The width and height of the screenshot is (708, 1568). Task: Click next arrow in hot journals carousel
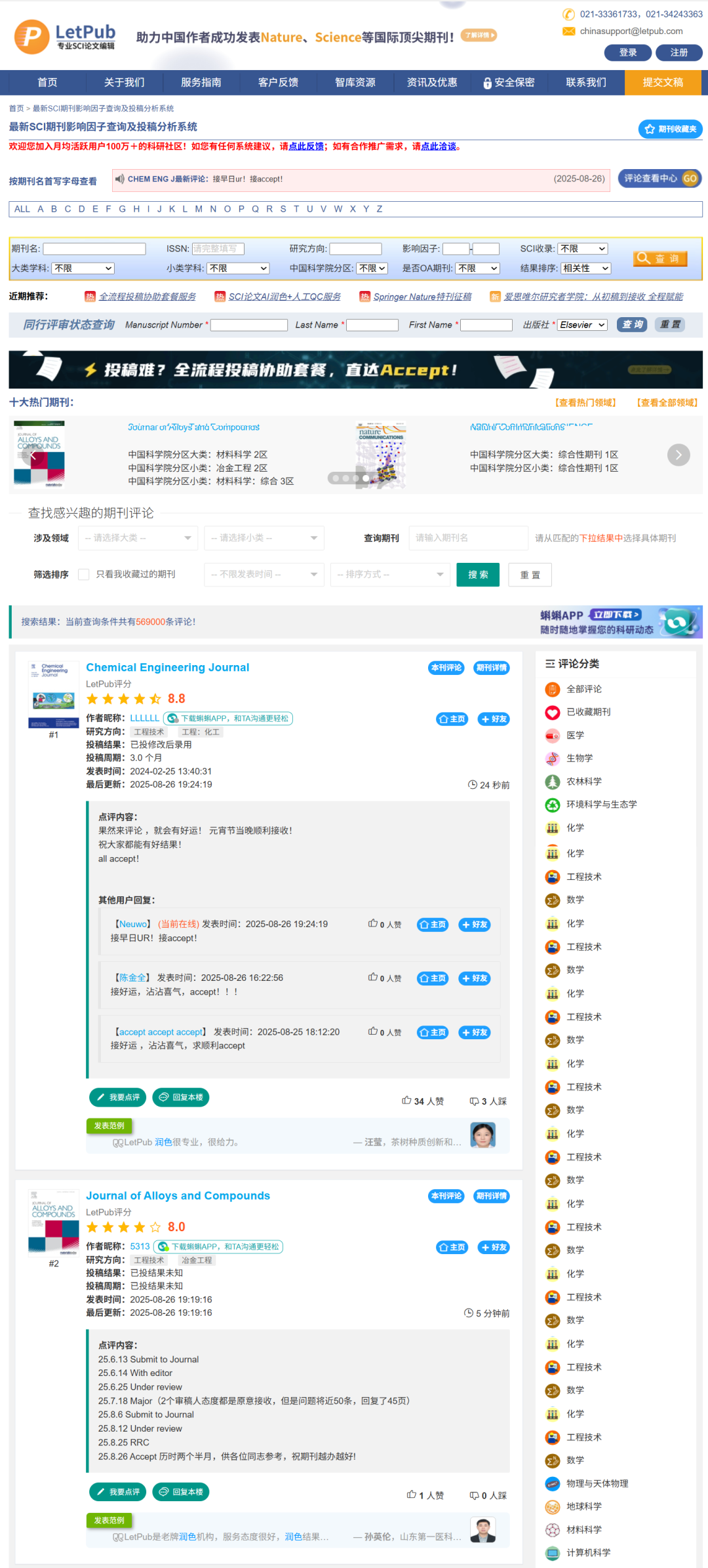[678, 455]
